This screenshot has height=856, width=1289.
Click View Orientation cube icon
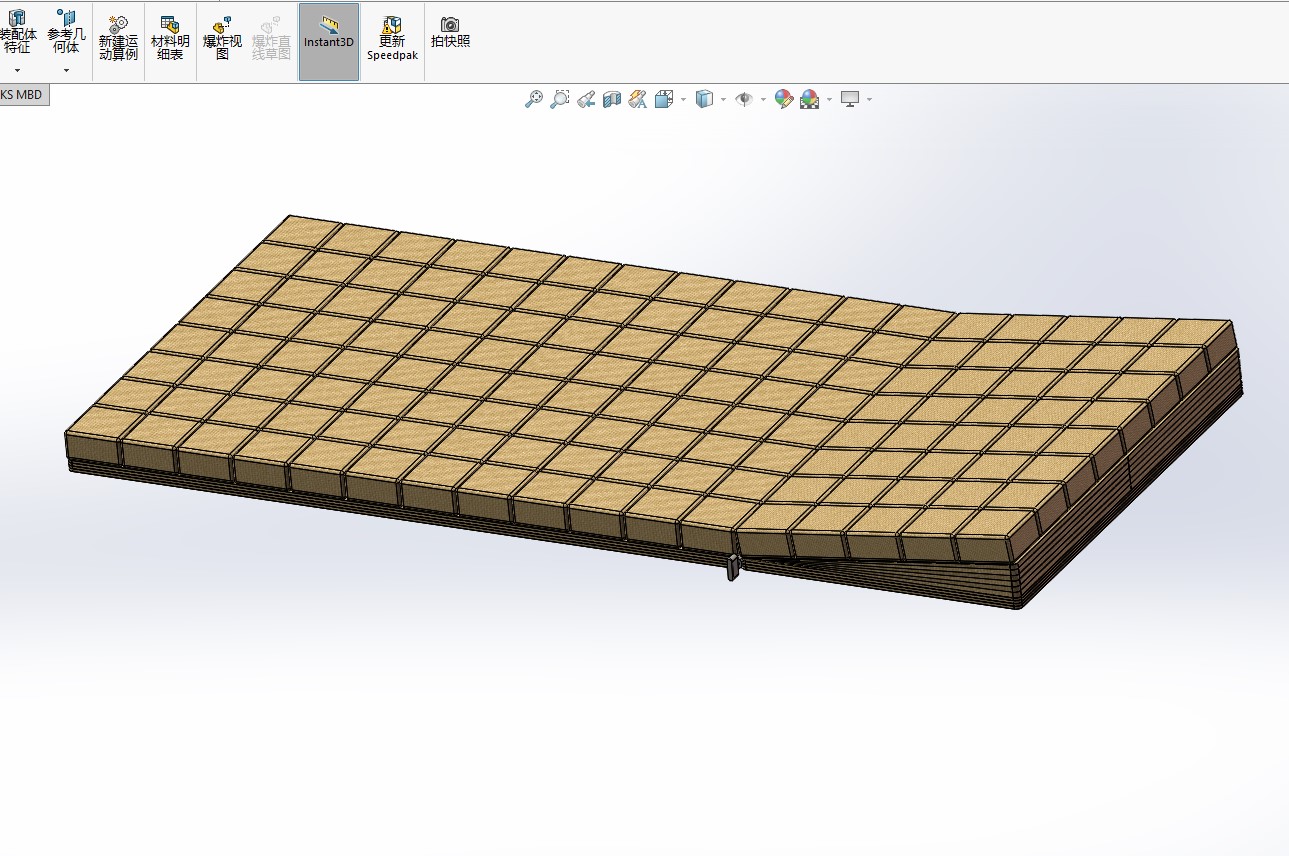664,99
